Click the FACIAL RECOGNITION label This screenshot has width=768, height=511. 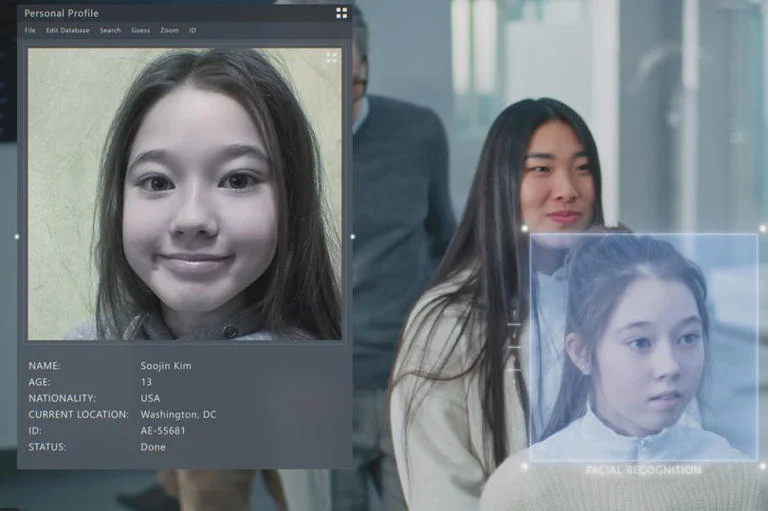(643, 470)
